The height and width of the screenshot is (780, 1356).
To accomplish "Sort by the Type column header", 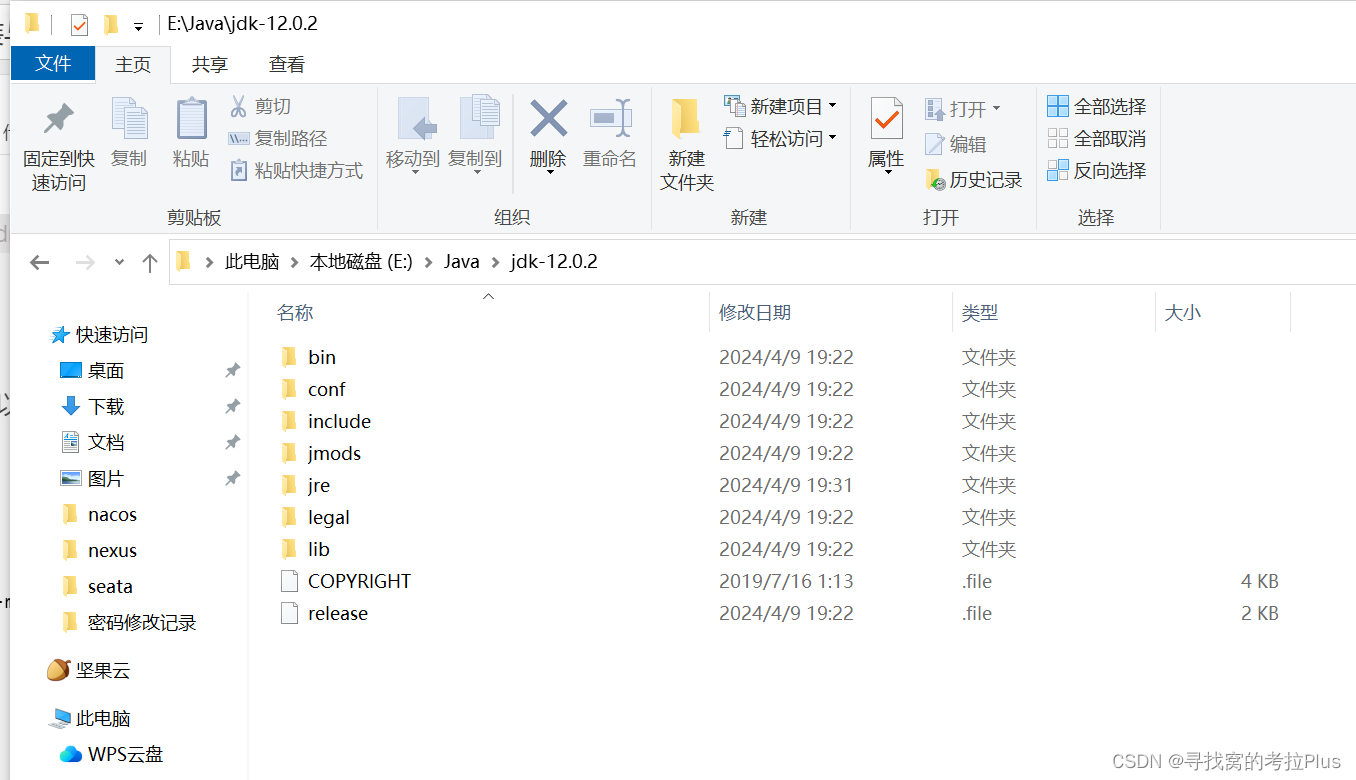I will (x=1054, y=312).
